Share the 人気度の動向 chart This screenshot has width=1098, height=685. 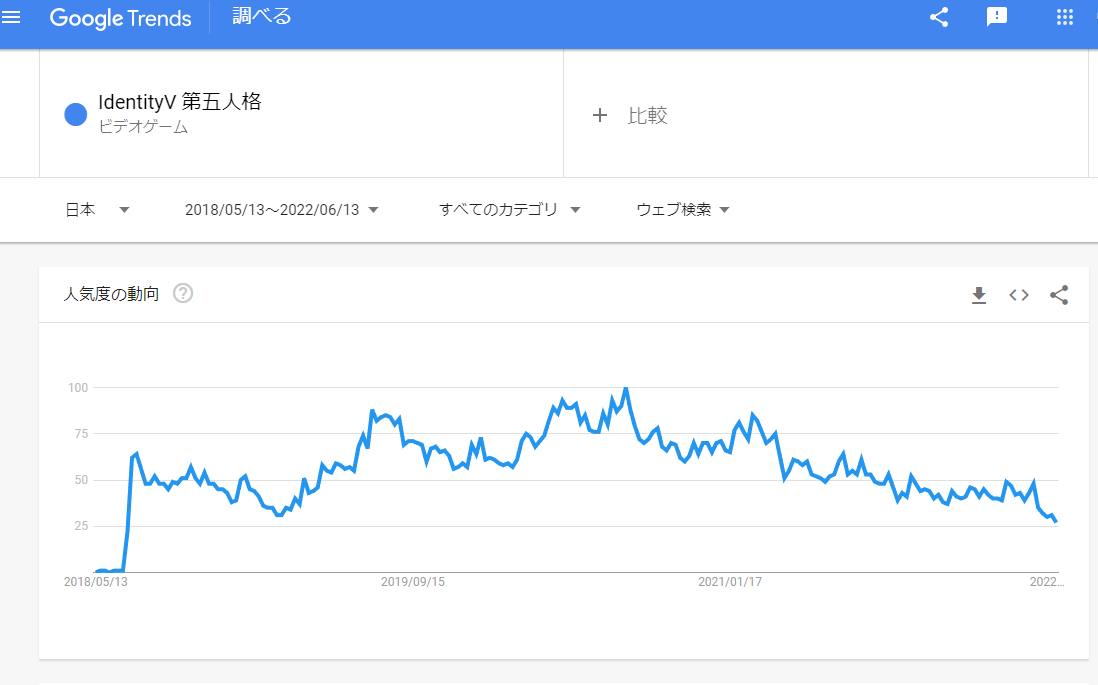(1059, 294)
